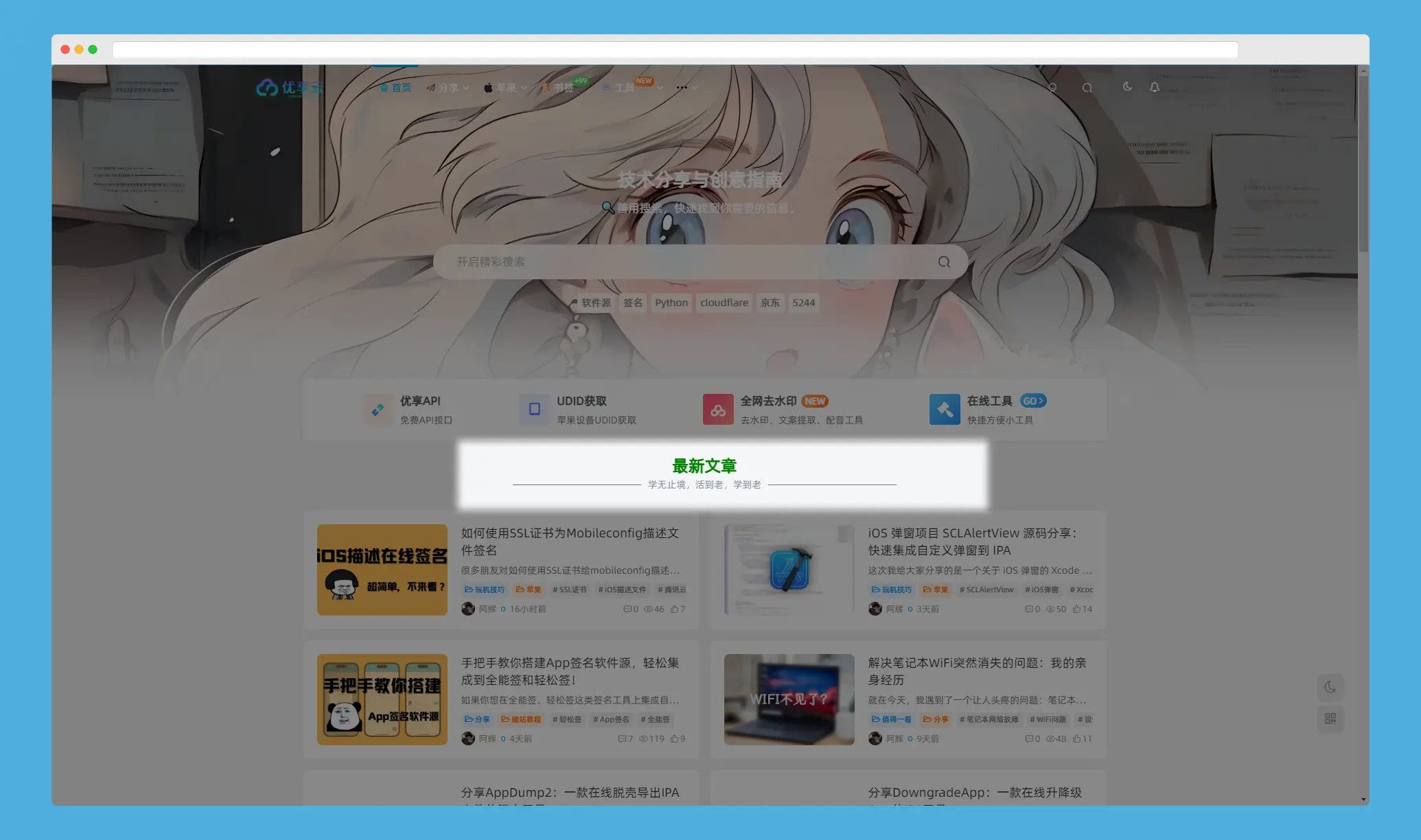This screenshot has height=840, width=1421.
Task: Click #App签名 tag
Action: coord(611,719)
